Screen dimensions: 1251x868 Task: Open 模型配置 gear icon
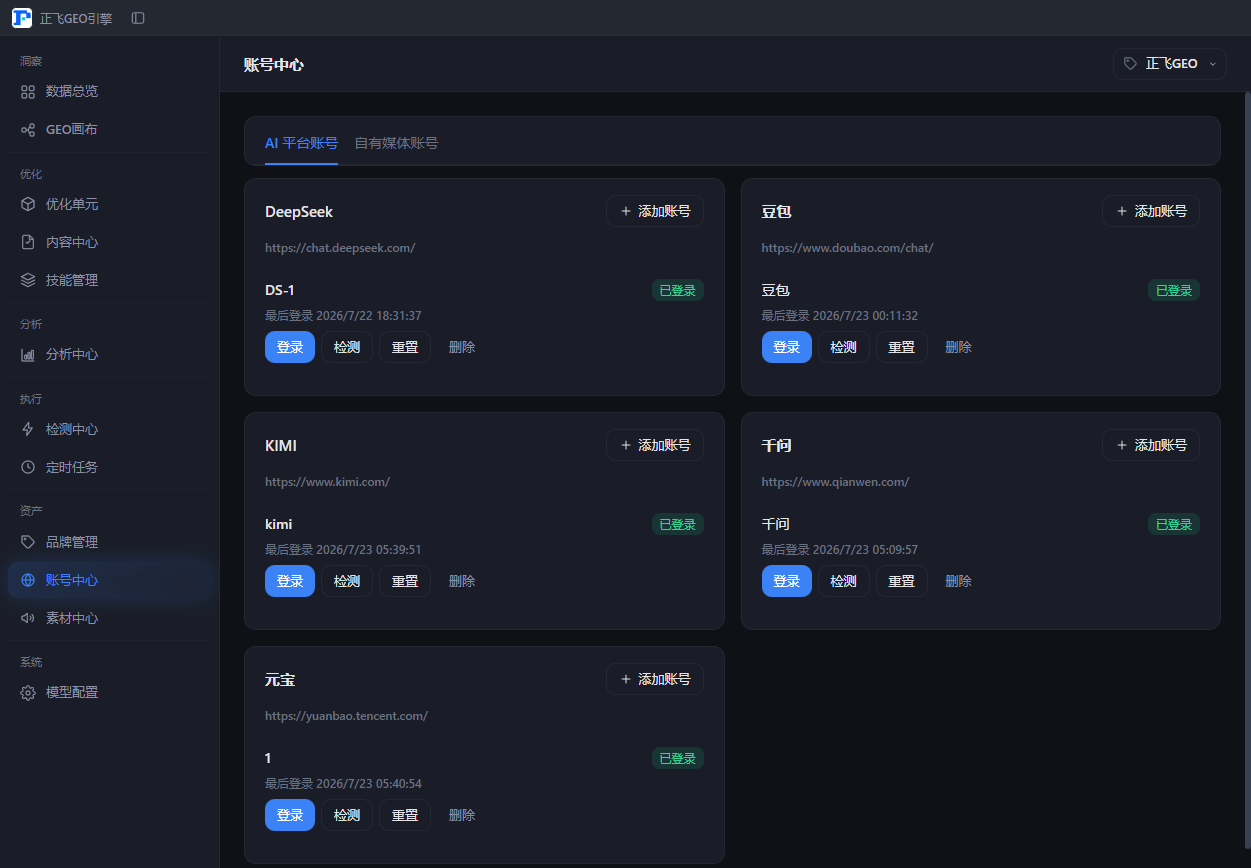(28, 692)
